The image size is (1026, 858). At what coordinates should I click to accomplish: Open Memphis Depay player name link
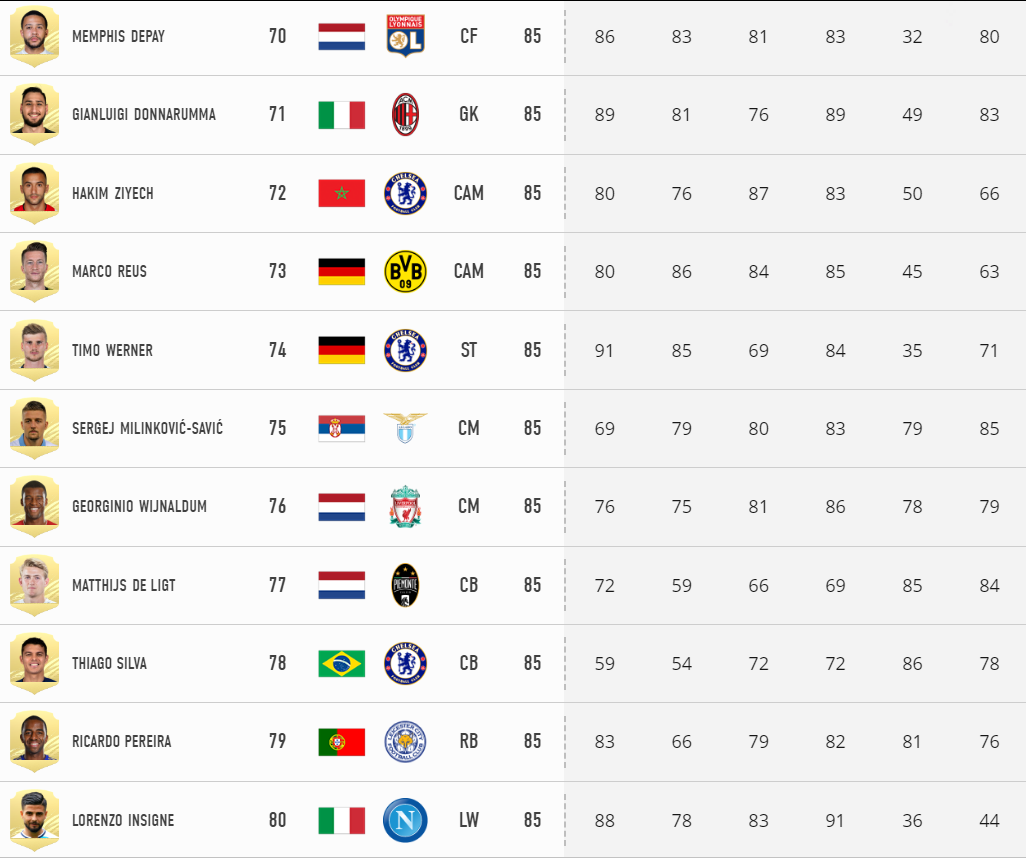coord(118,36)
